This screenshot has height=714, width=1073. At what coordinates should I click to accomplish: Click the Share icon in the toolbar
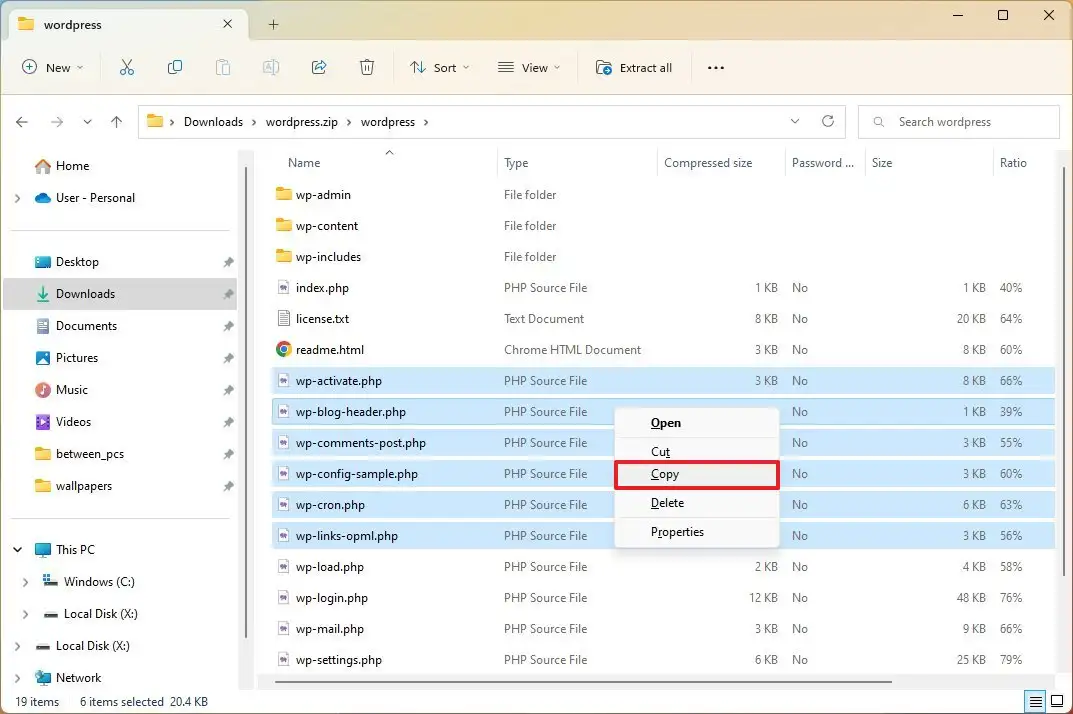point(318,67)
